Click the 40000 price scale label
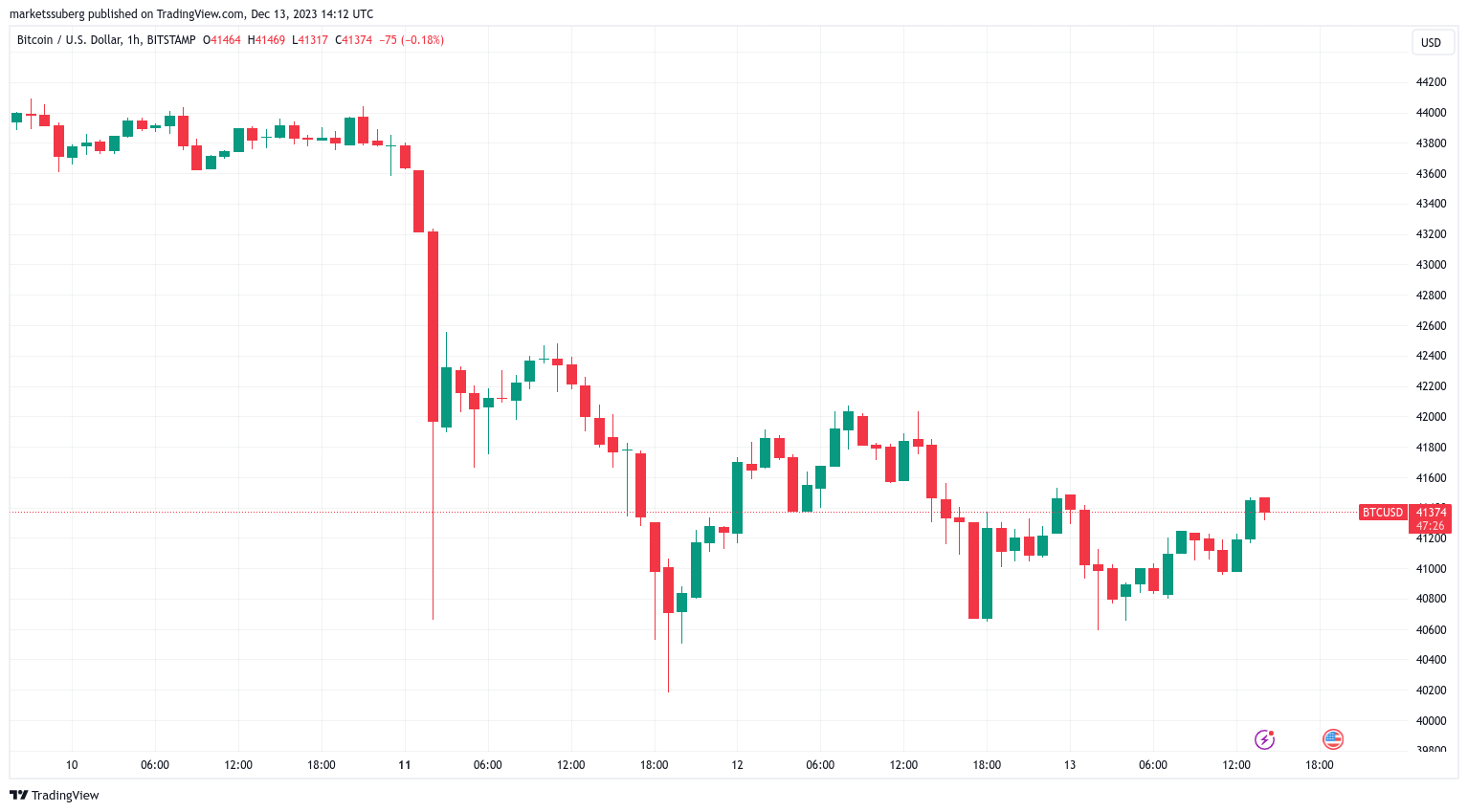The image size is (1468, 812). (x=1431, y=721)
